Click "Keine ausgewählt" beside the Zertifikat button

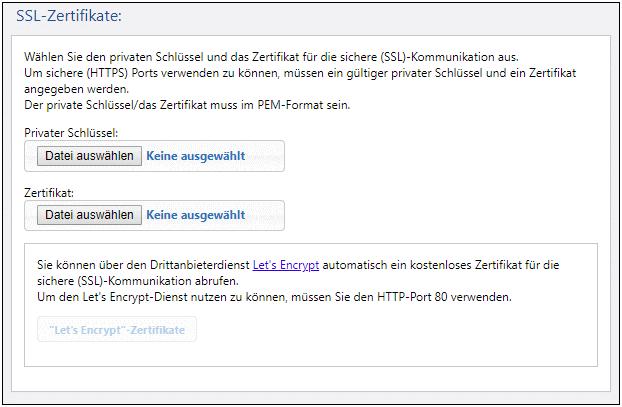pyautogui.click(x=196, y=215)
